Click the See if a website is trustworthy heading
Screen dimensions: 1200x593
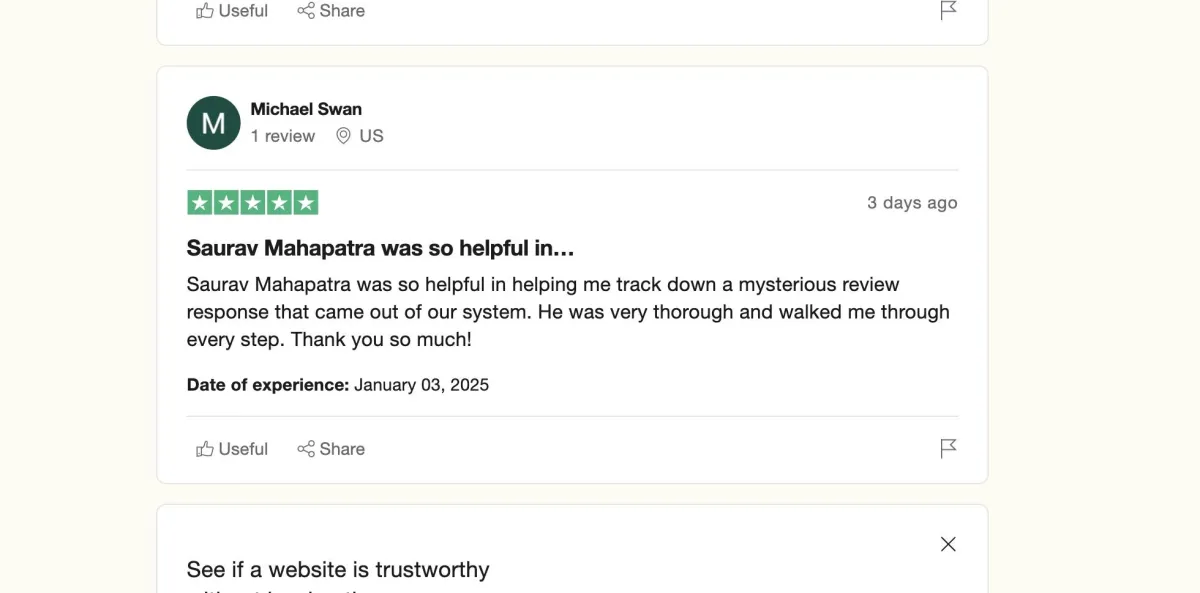[x=338, y=570]
